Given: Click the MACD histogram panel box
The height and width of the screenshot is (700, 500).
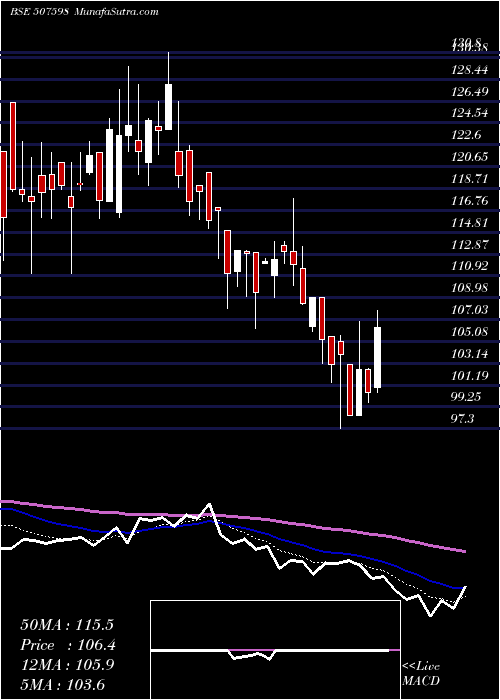Looking at the screenshot, I should tap(275, 650).
